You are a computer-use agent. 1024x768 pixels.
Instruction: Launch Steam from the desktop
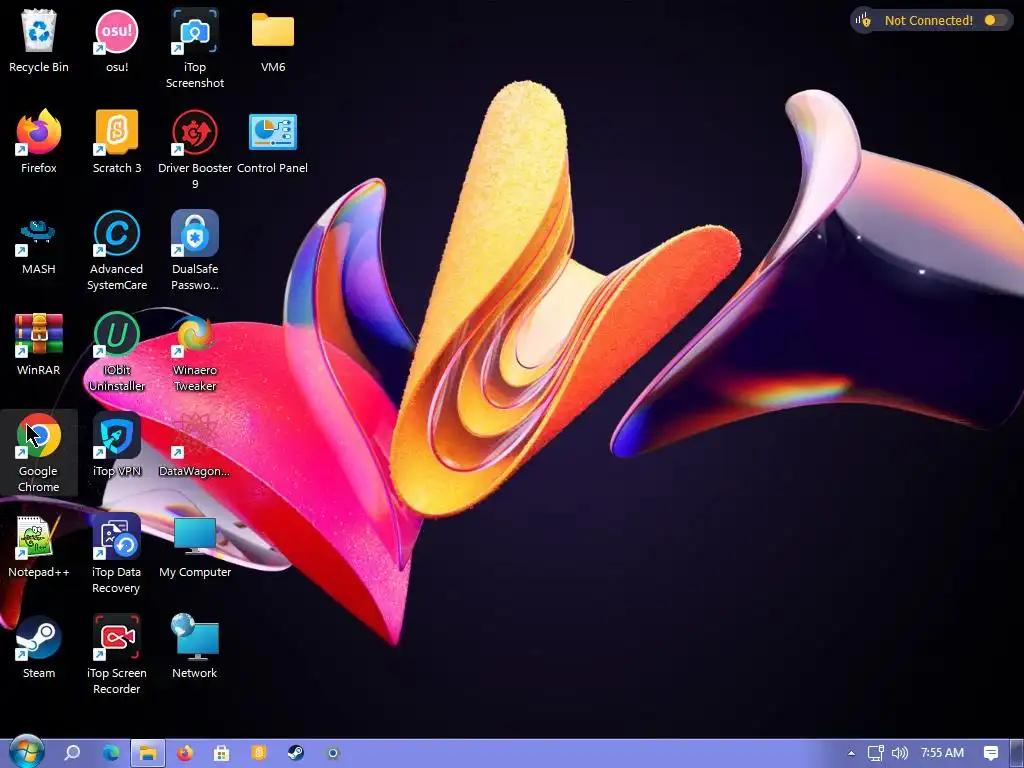pos(39,648)
